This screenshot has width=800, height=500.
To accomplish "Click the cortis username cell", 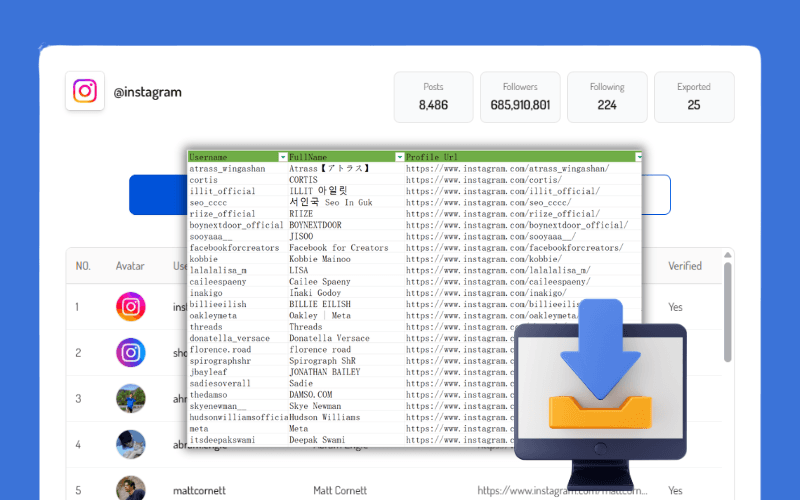I will (x=204, y=180).
